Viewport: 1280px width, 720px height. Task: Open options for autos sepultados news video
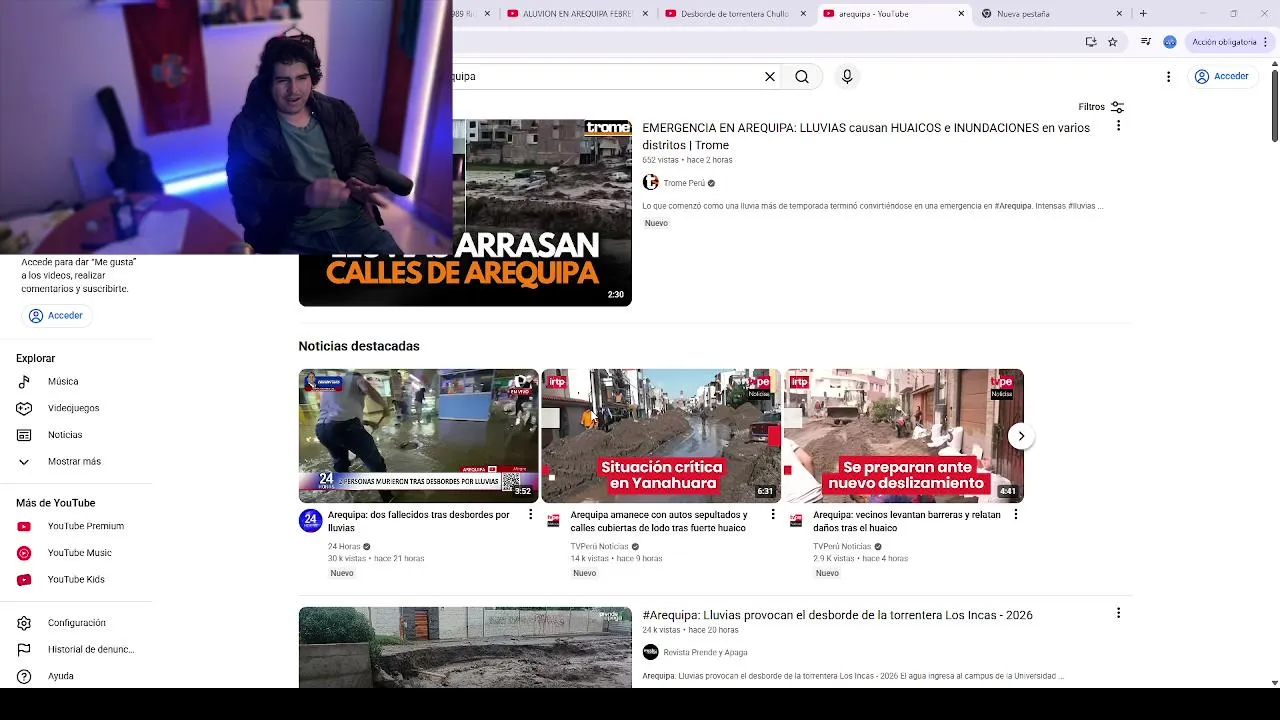[773, 514]
